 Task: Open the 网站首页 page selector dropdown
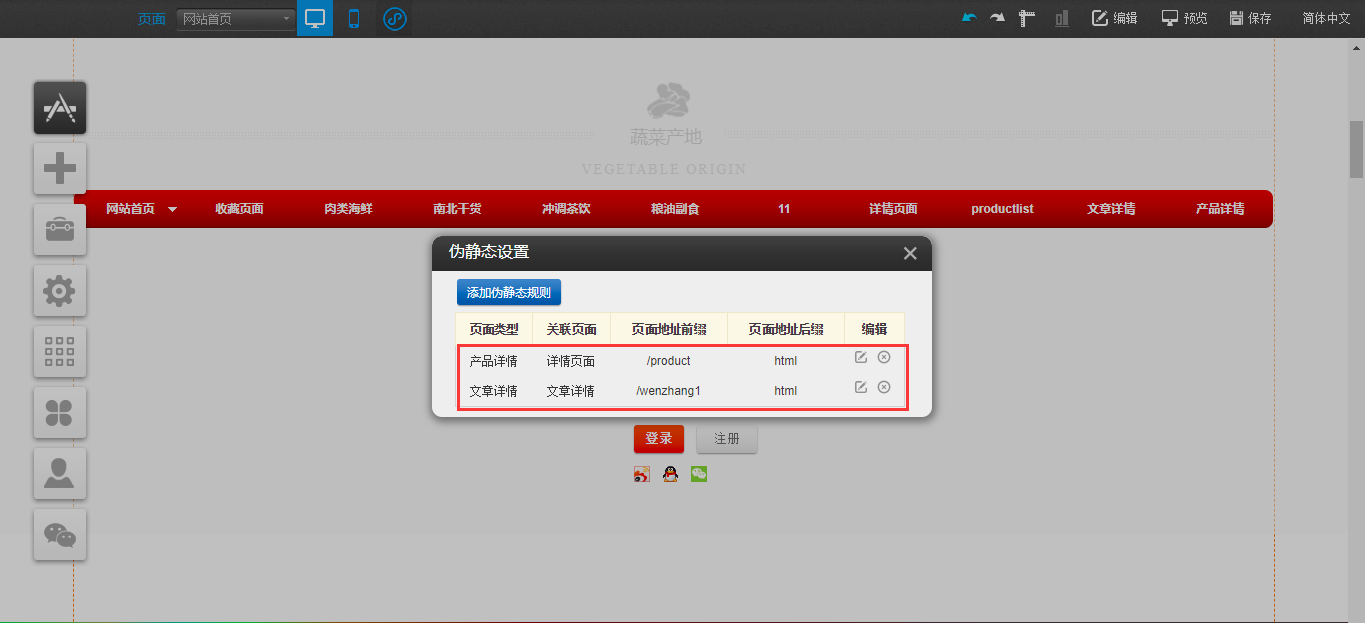[235, 19]
